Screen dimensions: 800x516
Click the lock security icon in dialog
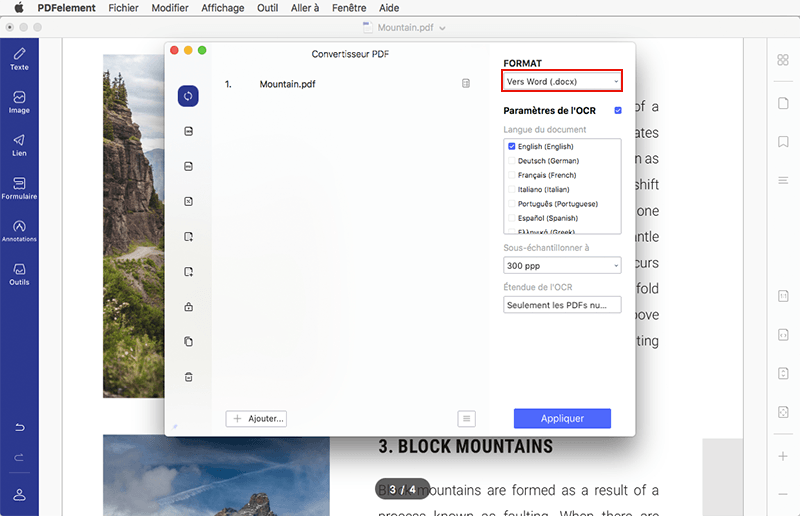[x=188, y=307]
